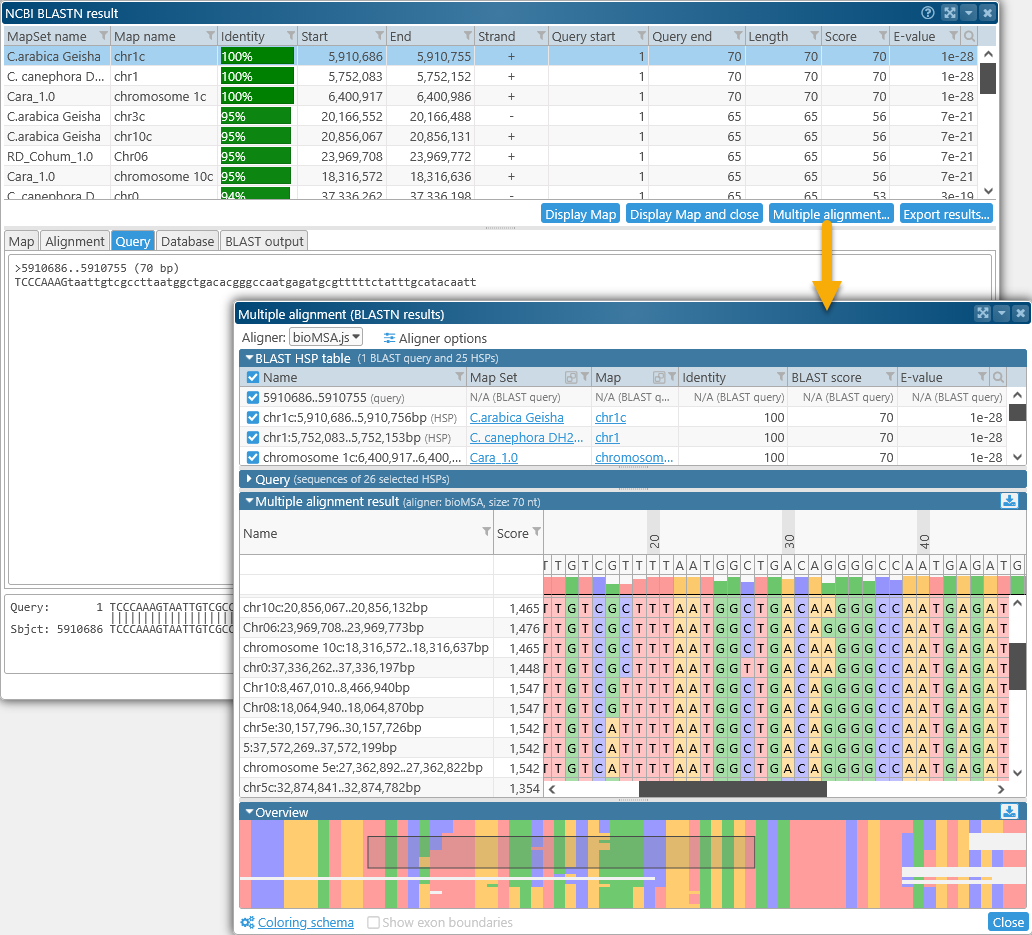1032x935 pixels.
Task: Toggle the select-all checkbox beside Name header
Action: (x=253, y=377)
